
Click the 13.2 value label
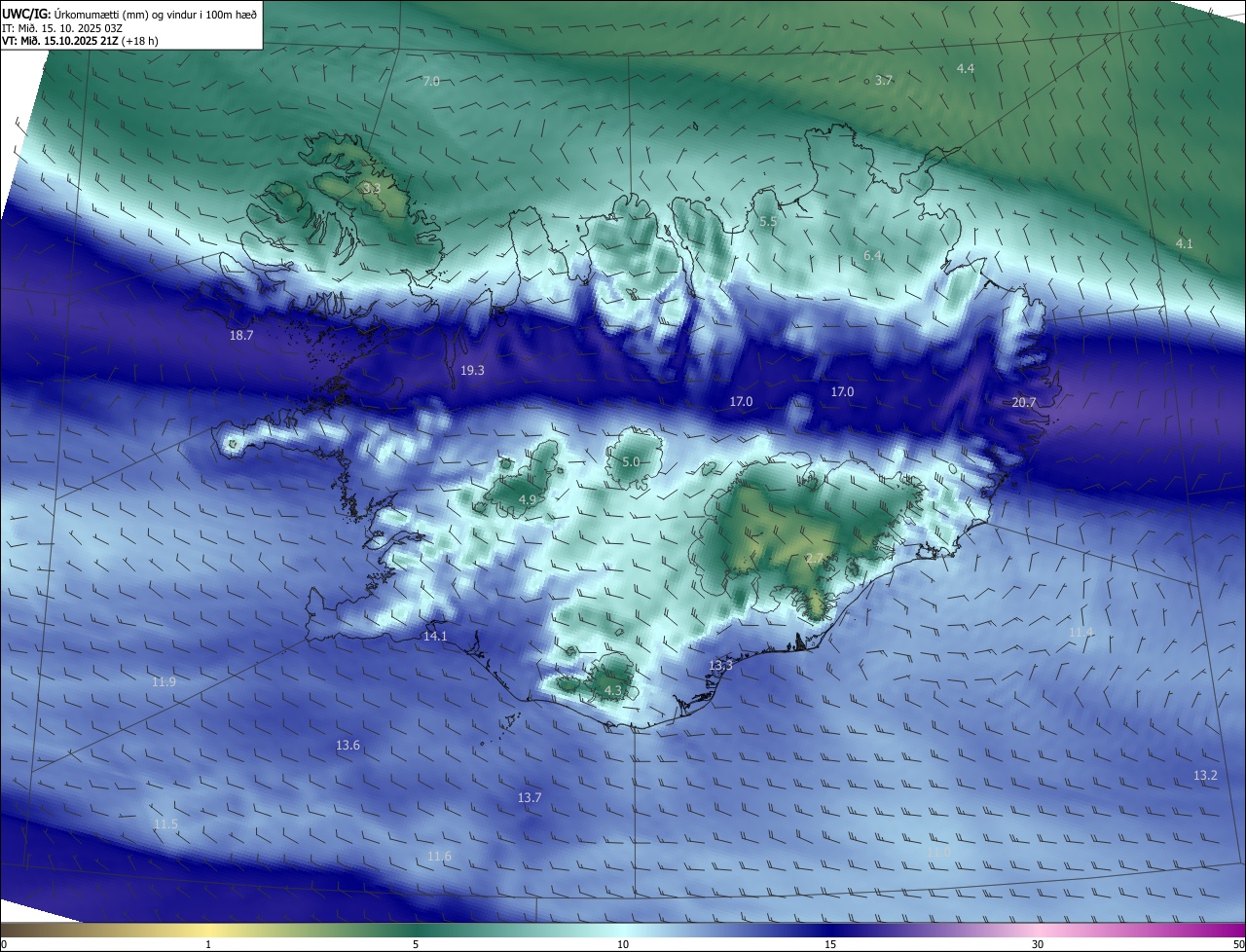pyautogui.click(x=1205, y=776)
